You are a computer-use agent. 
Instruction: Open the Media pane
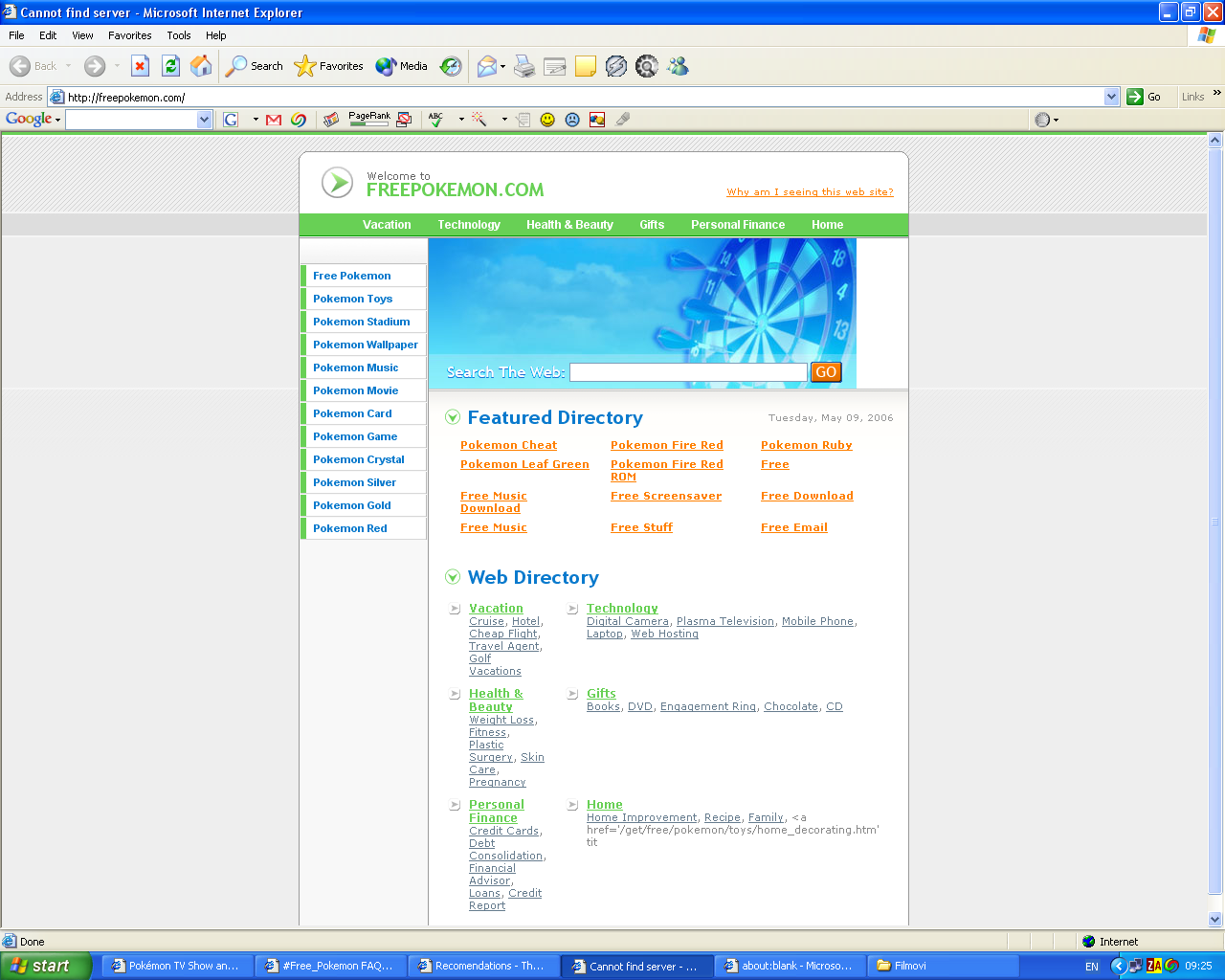click(402, 66)
